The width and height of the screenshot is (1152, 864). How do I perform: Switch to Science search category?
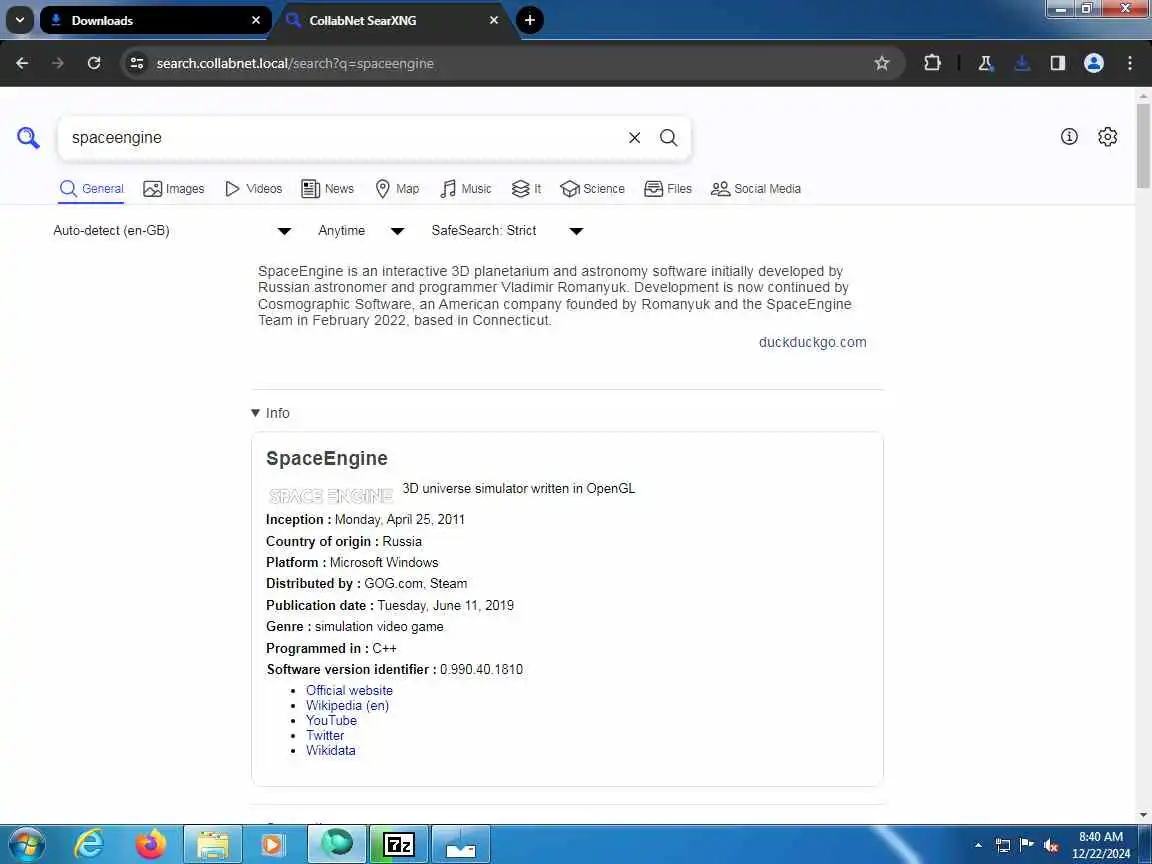coord(592,189)
